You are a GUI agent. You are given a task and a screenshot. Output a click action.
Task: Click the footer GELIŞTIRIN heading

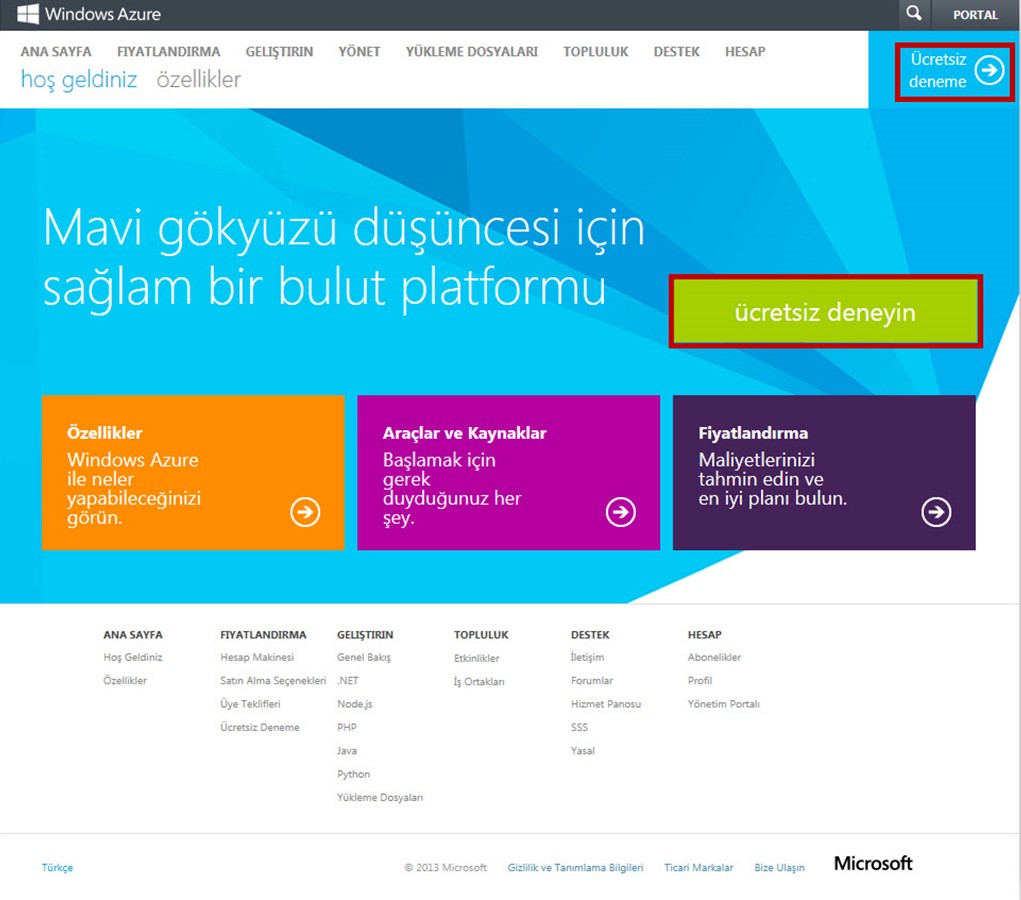pyautogui.click(x=365, y=634)
